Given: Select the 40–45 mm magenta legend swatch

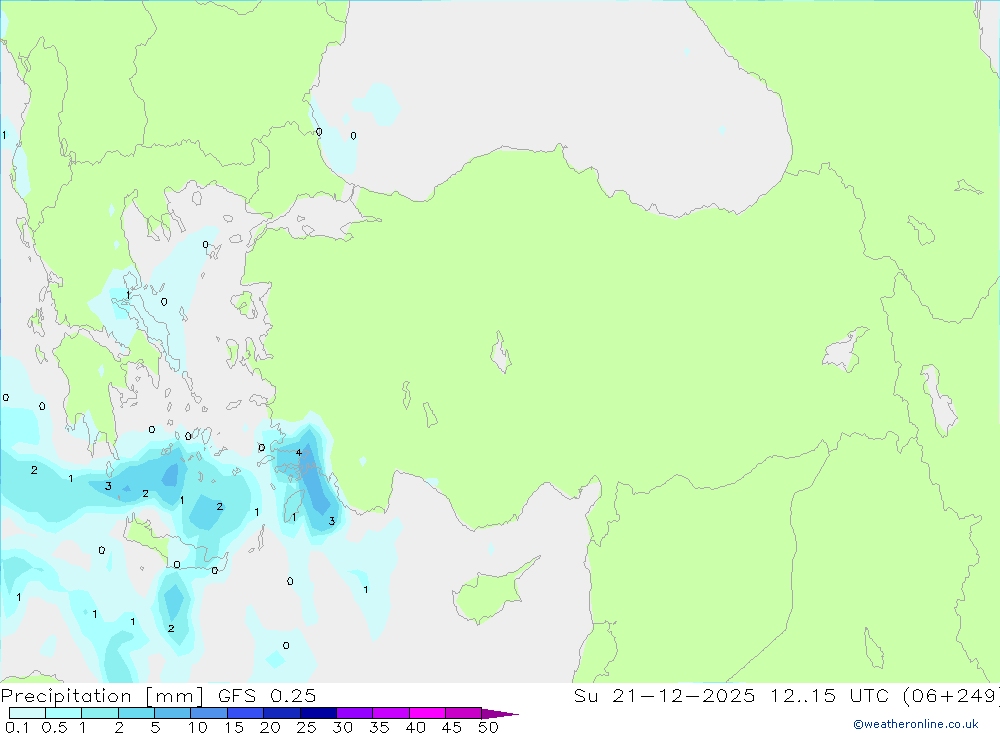Looking at the screenshot, I should click(427, 713).
